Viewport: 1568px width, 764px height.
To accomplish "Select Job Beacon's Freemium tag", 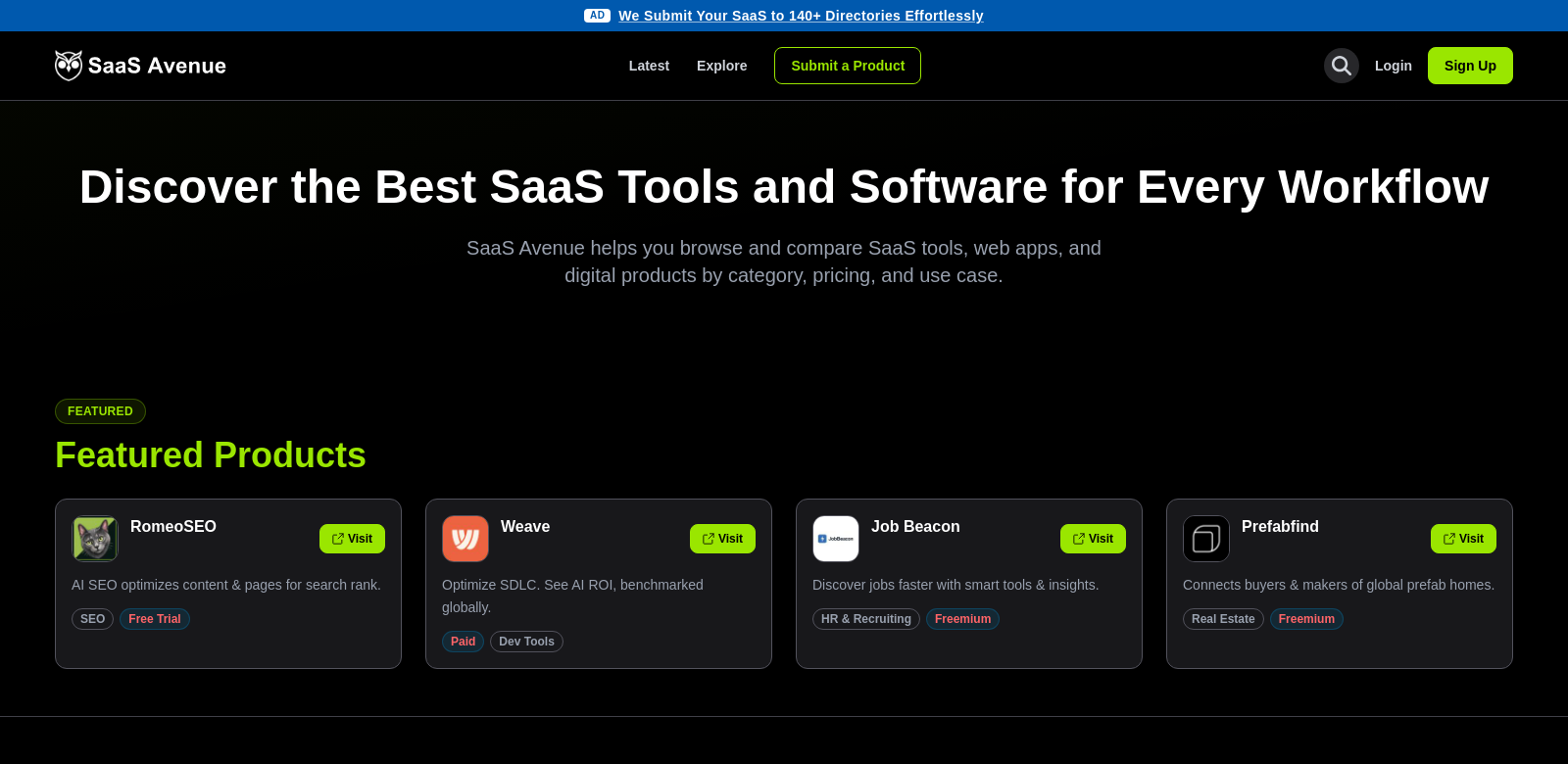I will tap(962, 619).
